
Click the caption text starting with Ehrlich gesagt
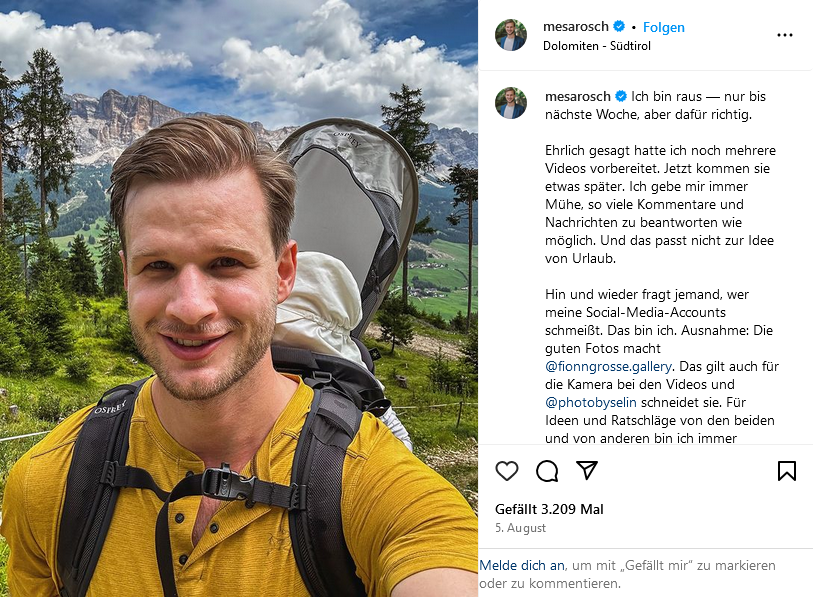[661, 204]
